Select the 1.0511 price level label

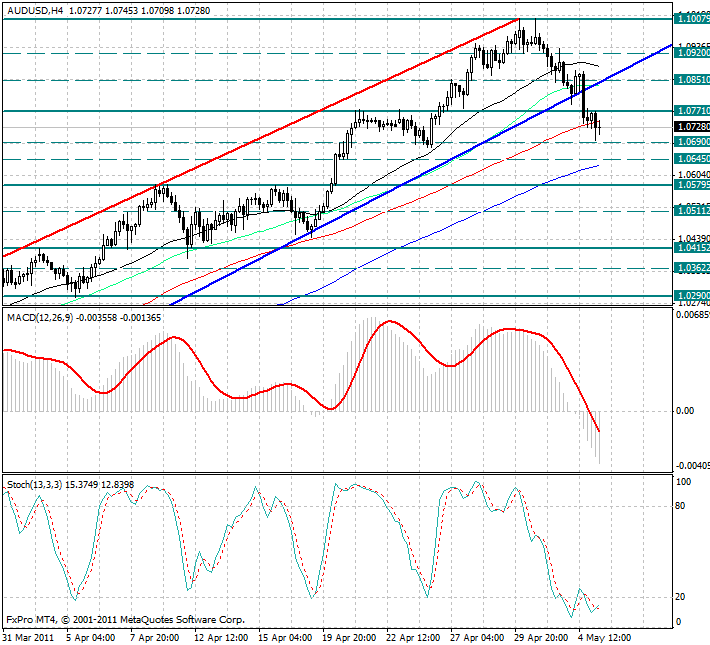coord(692,211)
